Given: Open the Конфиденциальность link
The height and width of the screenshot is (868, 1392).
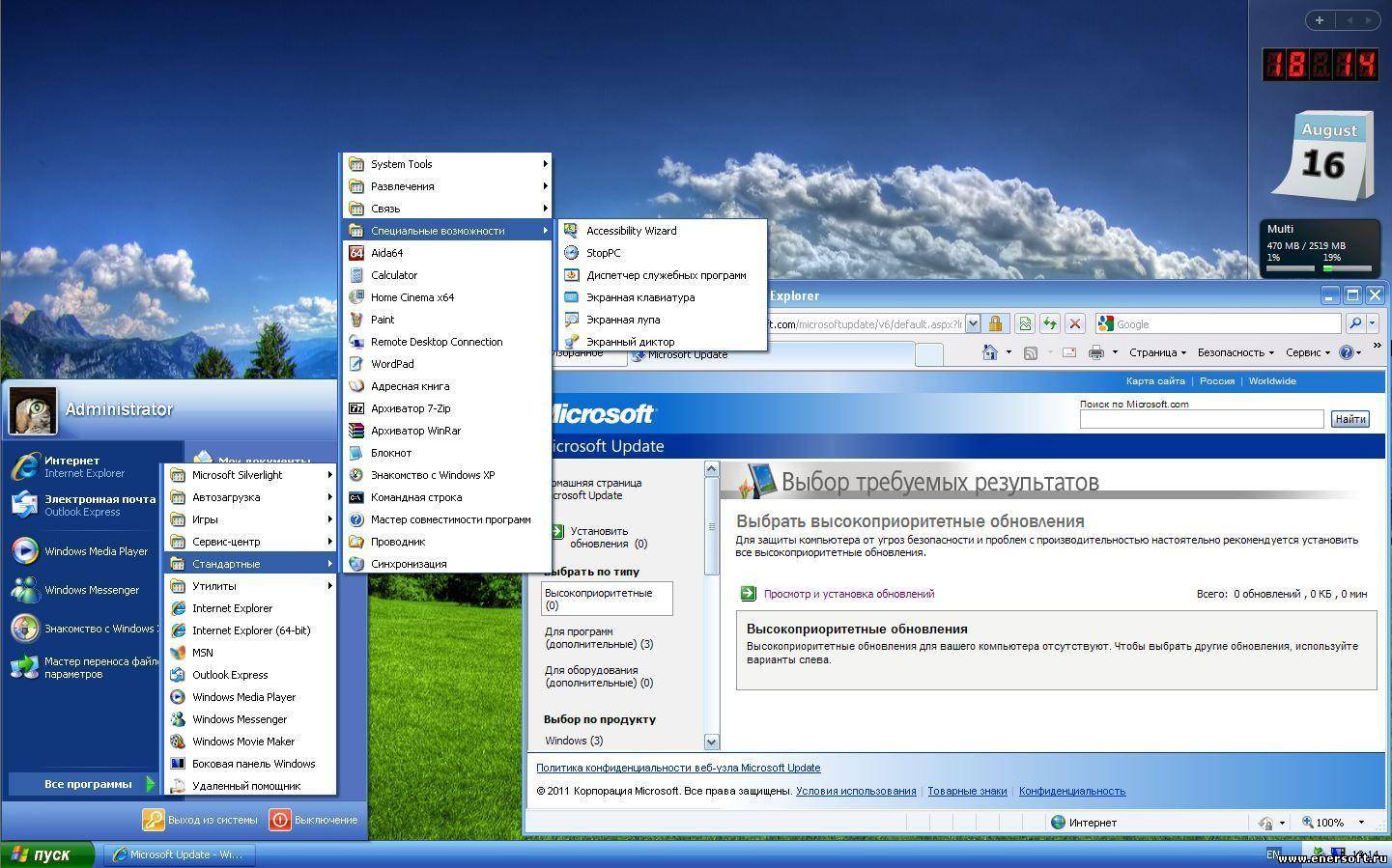Looking at the screenshot, I should (x=1072, y=791).
